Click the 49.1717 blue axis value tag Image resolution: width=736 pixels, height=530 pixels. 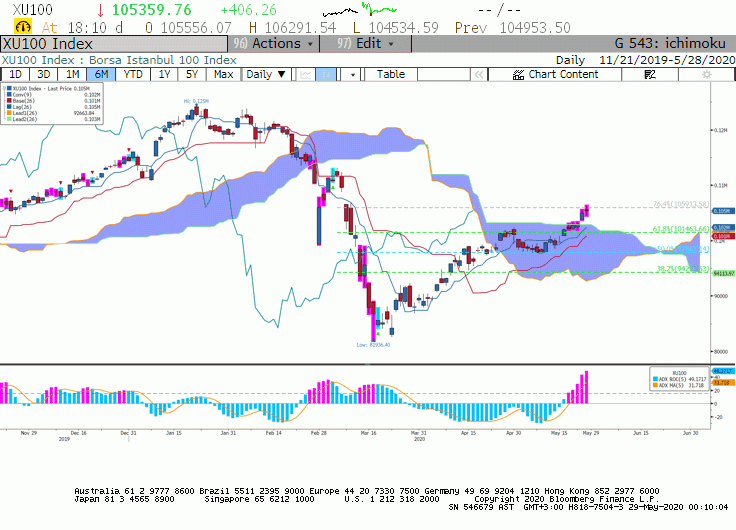pos(723,371)
